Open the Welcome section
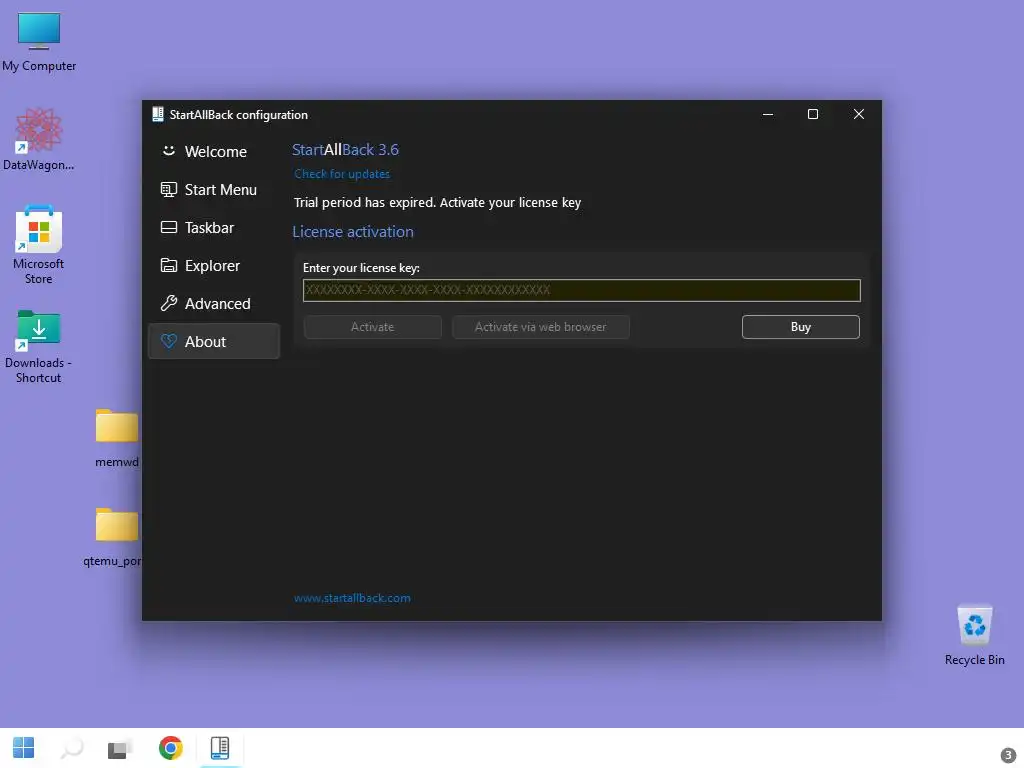This screenshot has height=768, width=1024. tap(214, 152)
